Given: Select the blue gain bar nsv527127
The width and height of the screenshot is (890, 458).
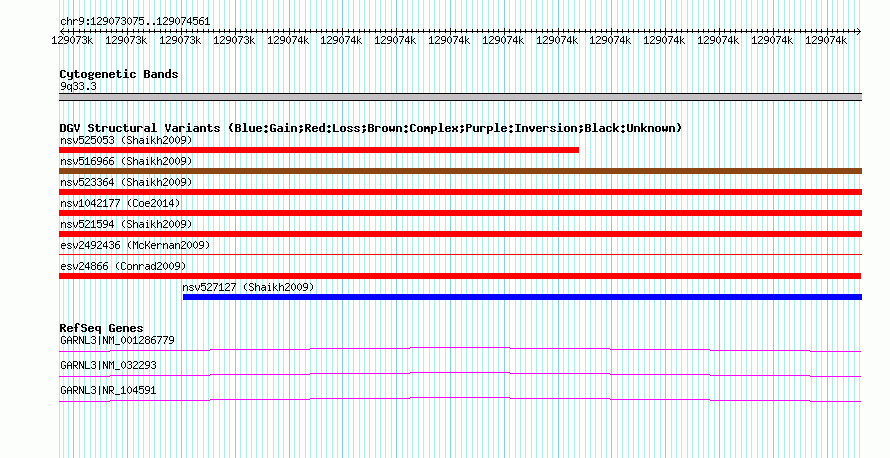Looking at the screenshot, I should 522,297.
